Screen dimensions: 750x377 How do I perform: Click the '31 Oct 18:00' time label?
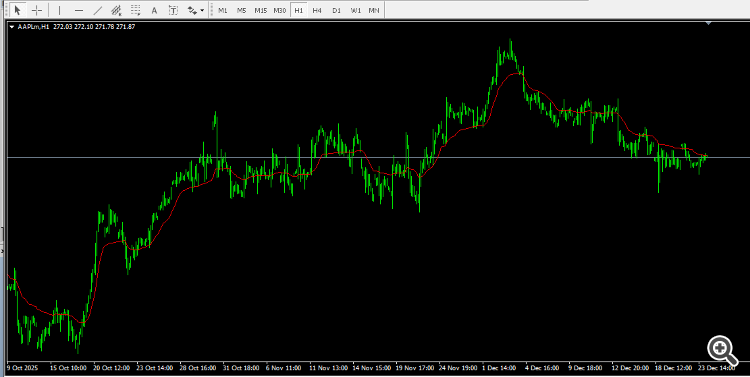tap(241, 368)
